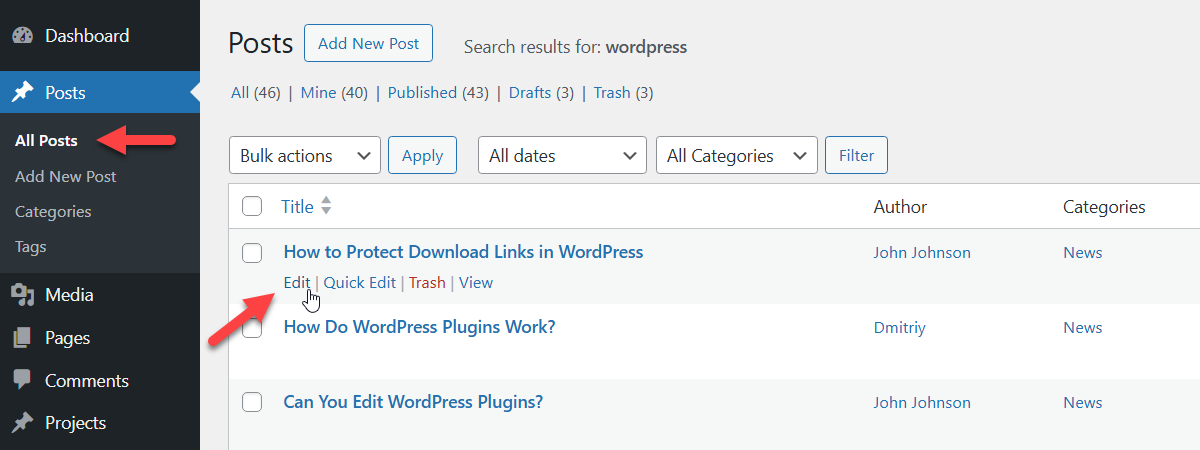Open 'How Do WordPress Plugins Work?' post
Viewport: 1200px width, 450px height.
[419, 327]
